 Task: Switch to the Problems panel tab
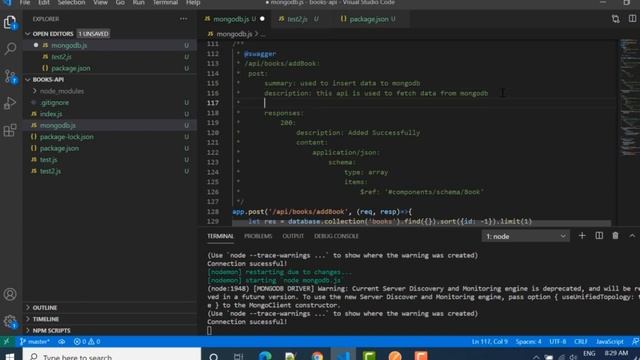click(x=258, y=236)
